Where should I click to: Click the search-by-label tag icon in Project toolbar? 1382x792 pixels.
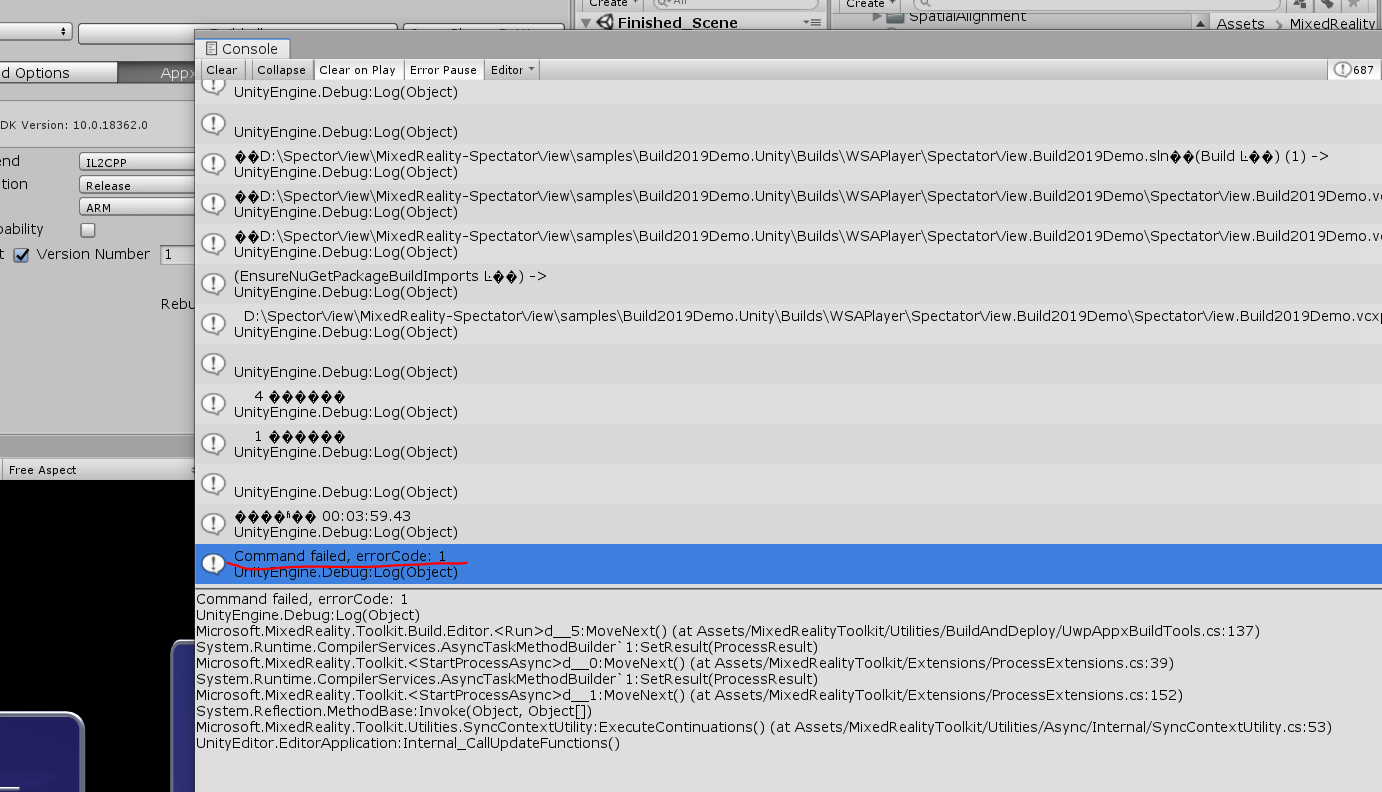[x=1327, y=5]
